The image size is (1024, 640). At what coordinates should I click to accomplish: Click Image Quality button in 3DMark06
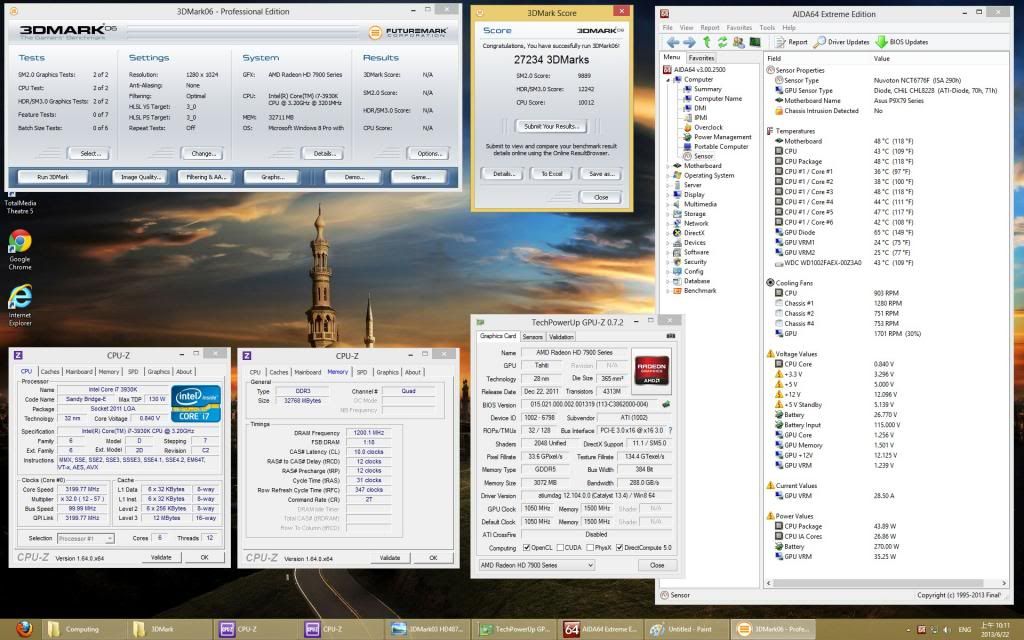(x=140, y=177)
